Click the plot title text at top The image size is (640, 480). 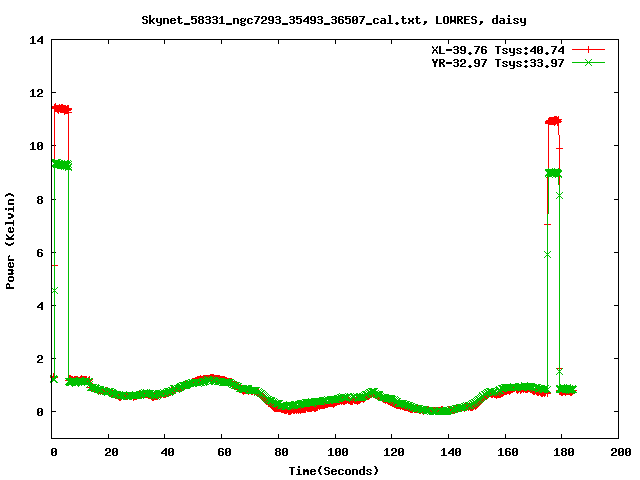click(x=320, y=19)
